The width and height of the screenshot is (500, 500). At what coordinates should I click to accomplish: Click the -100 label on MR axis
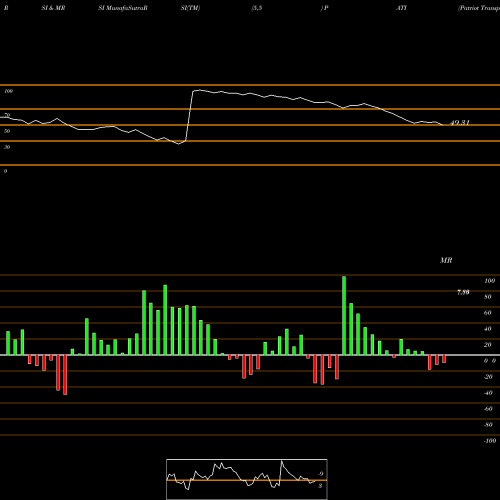(x=490, y=441)
